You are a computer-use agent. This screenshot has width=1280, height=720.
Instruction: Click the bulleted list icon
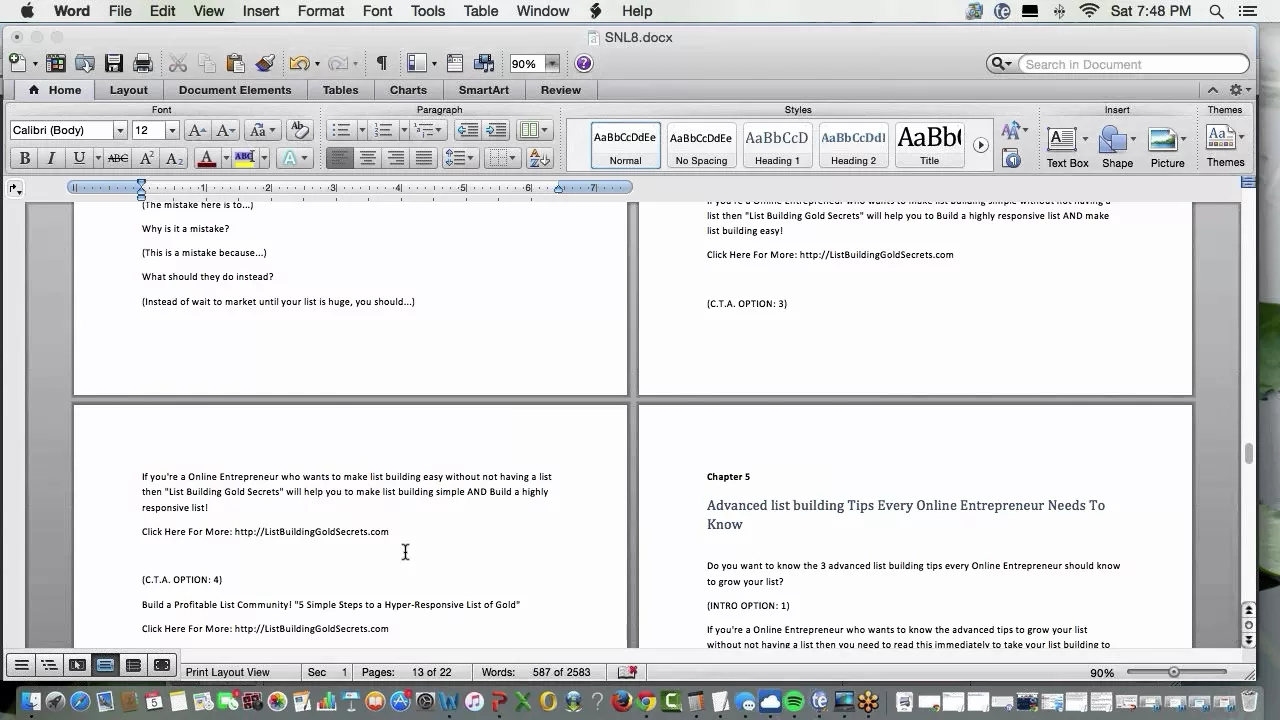[x=341, y=130]
